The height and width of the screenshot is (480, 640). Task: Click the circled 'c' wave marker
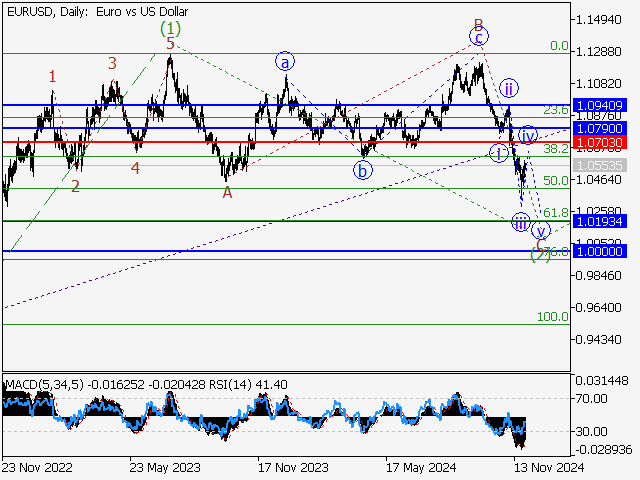pos(479,38)
